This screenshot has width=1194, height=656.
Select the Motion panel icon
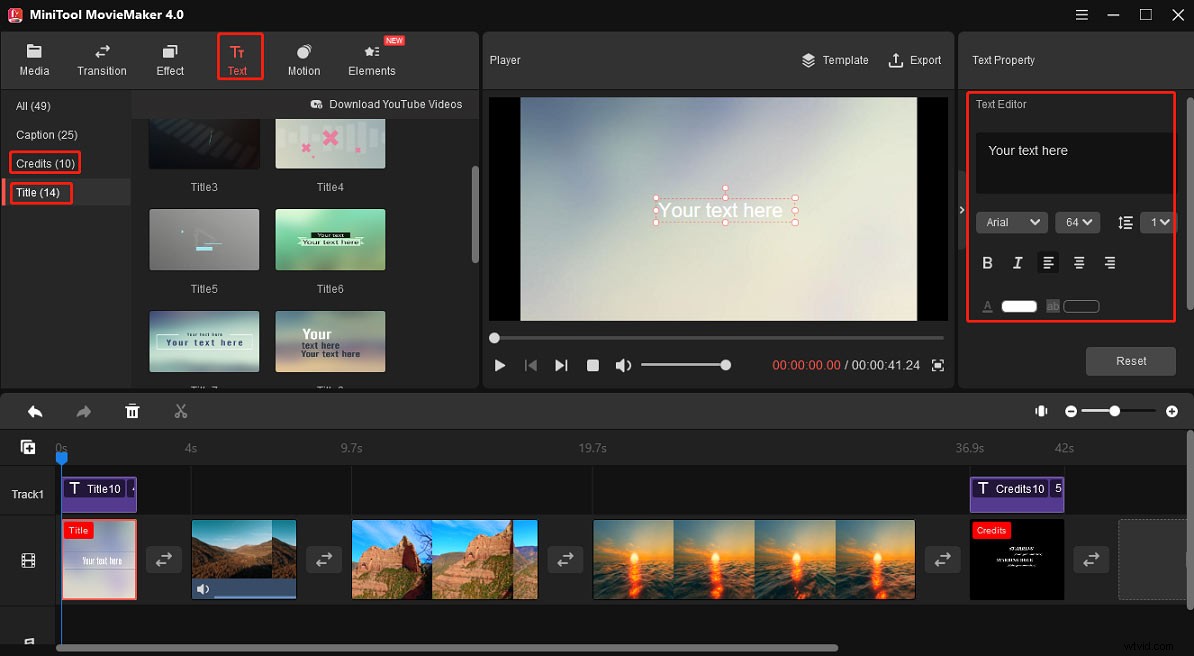click(x=303, y=57)
